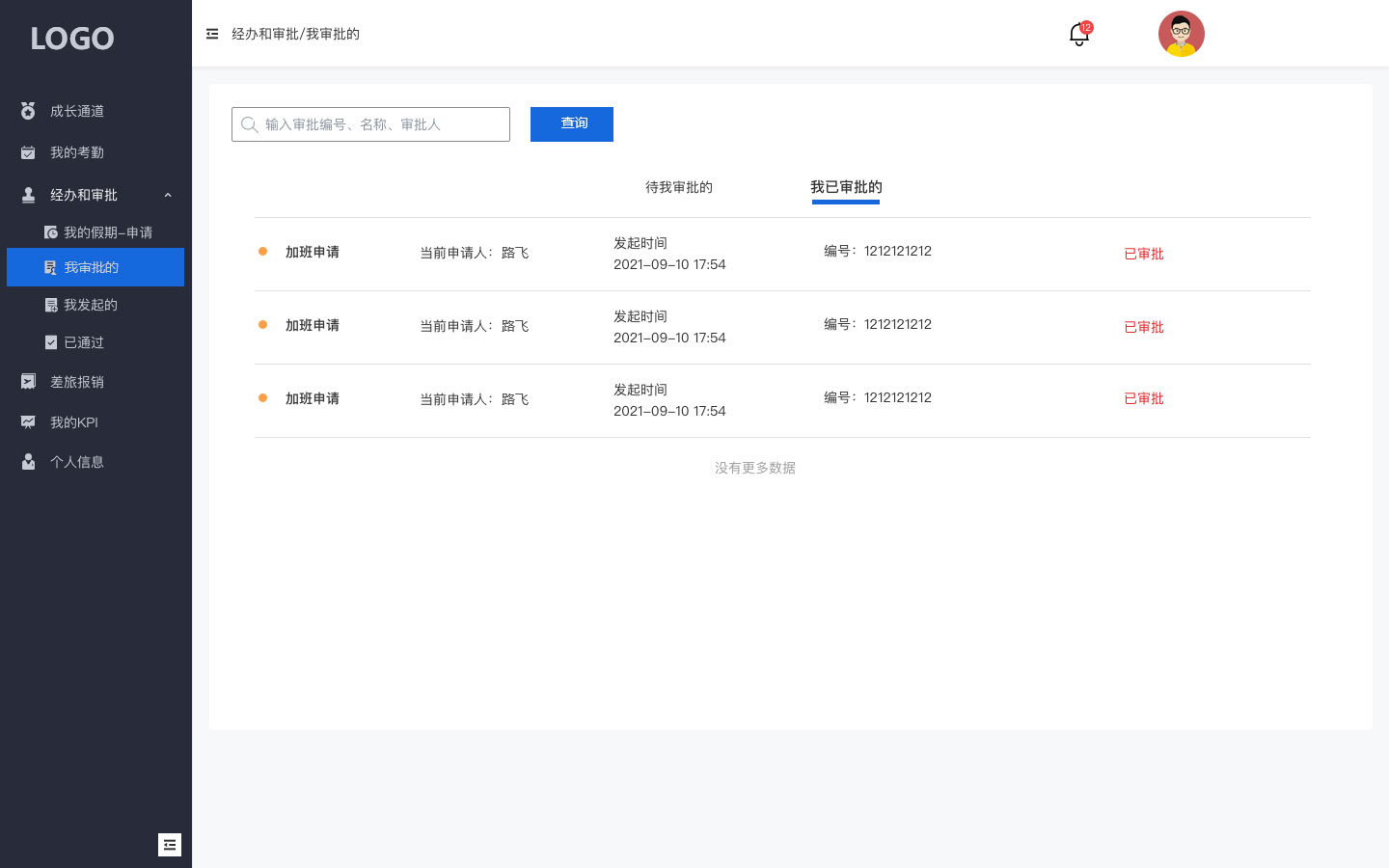
Task: Click the person icon beside 个人信息
Action: [x=28, y=462]
